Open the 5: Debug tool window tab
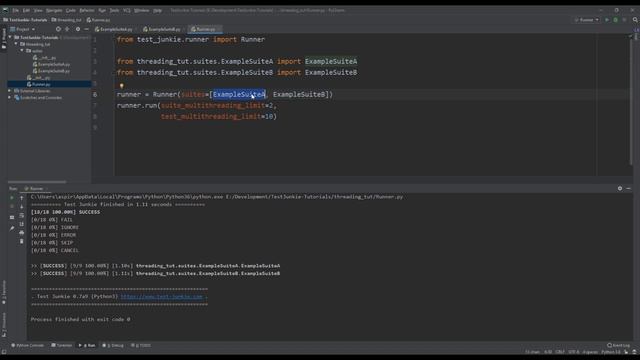 coord(113,345)
